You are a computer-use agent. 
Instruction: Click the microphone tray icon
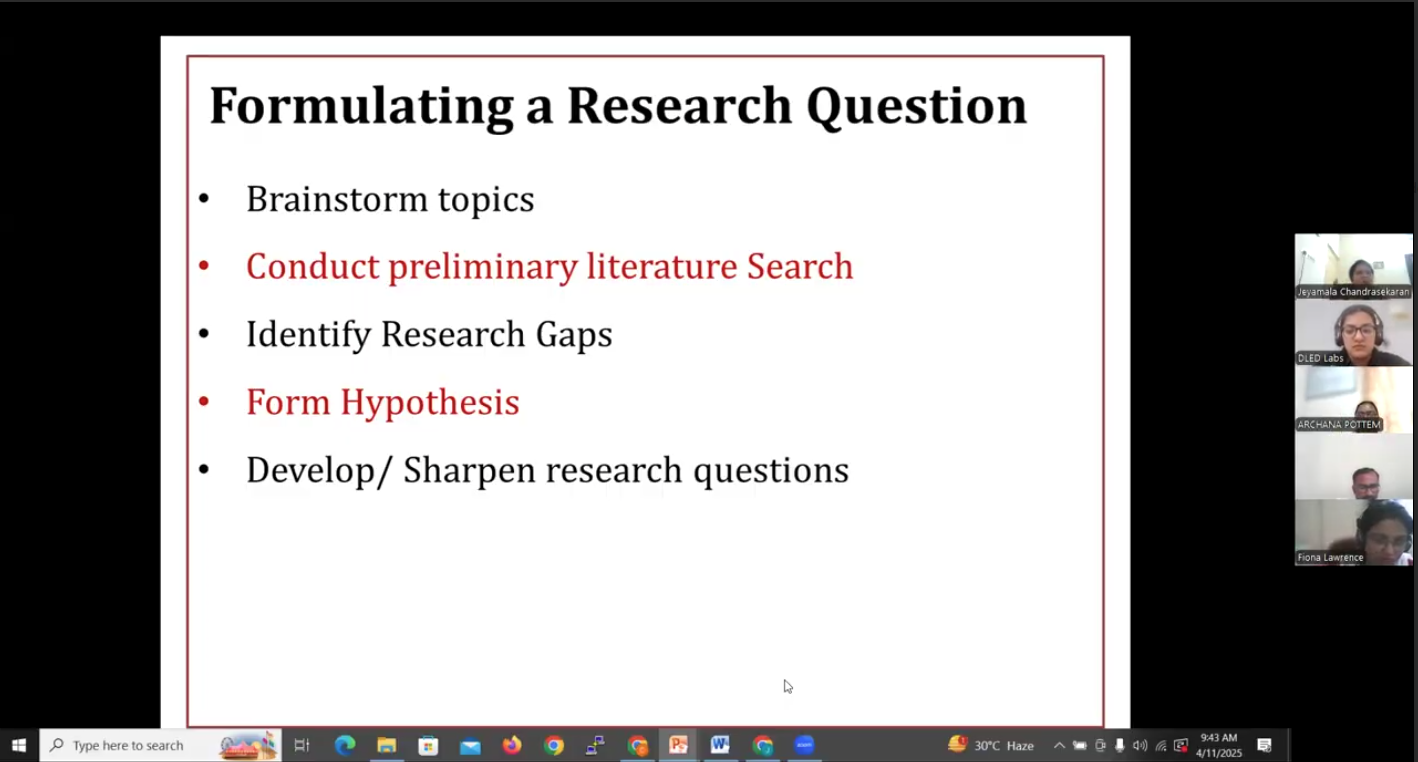(x=1119, y=745)
